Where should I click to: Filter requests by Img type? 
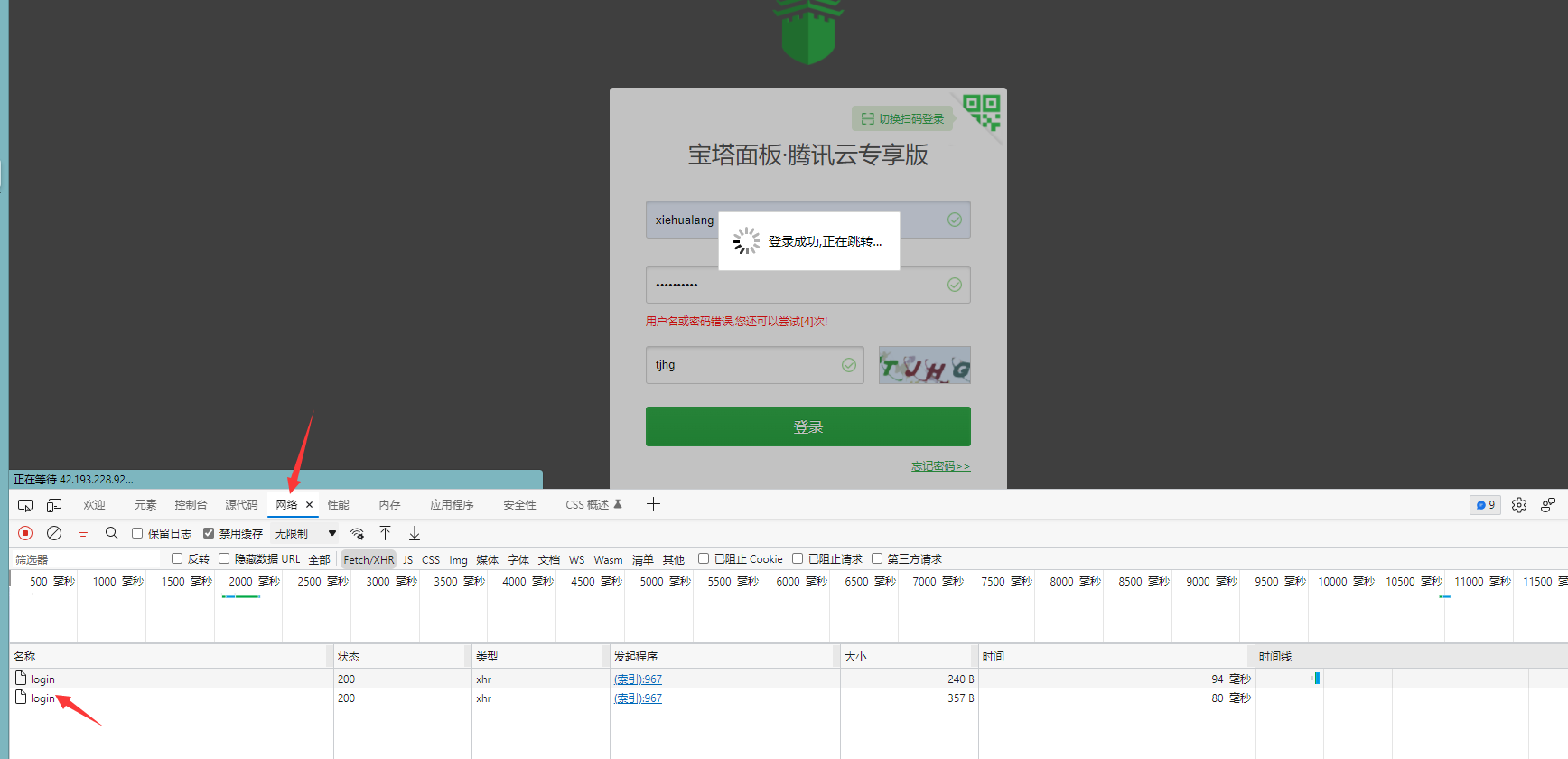[x=458, y=559]
